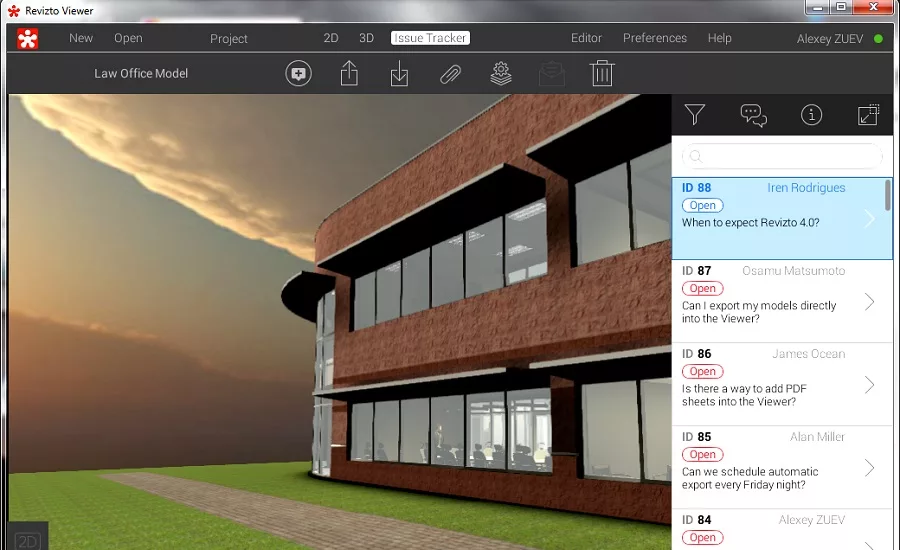Expand issue ID 88 with its chevron
Viewport: 900px width, 550px height.
point(870,219)
